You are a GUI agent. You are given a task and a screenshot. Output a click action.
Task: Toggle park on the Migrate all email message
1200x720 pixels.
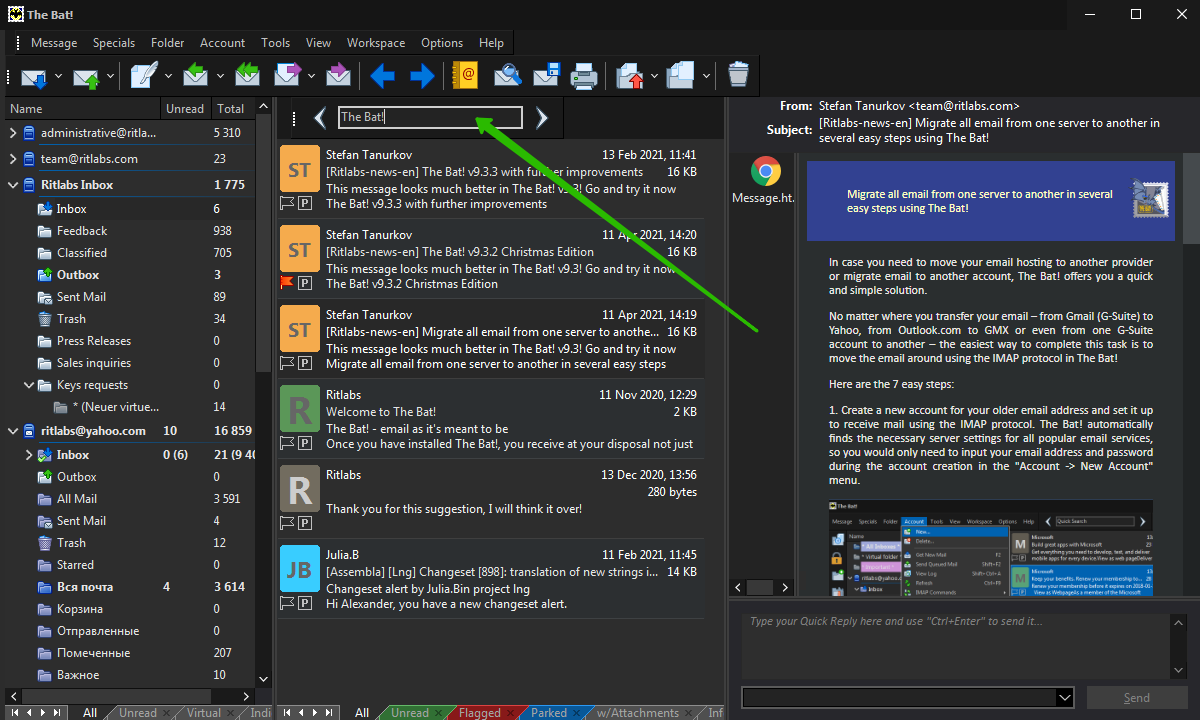click(x=305, y=363)
